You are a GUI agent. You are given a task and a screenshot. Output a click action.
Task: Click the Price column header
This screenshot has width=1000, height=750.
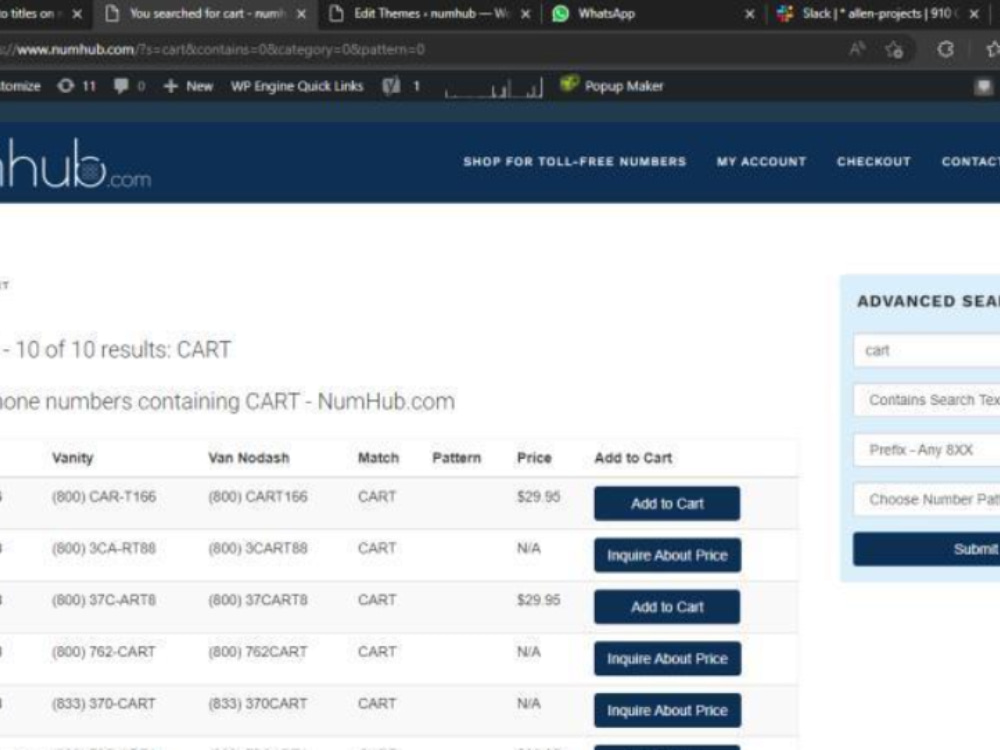point(534,458)
